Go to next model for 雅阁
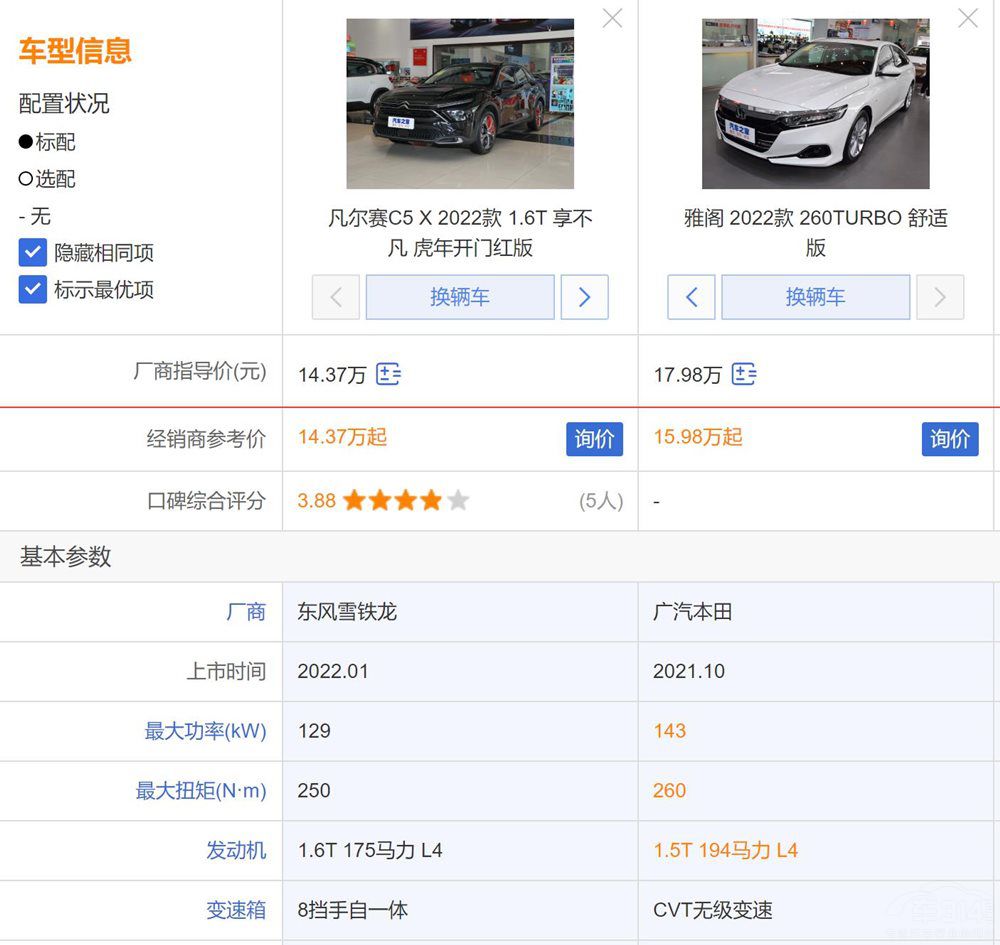Screen dimensions: 1000x945 pos(940,297)
